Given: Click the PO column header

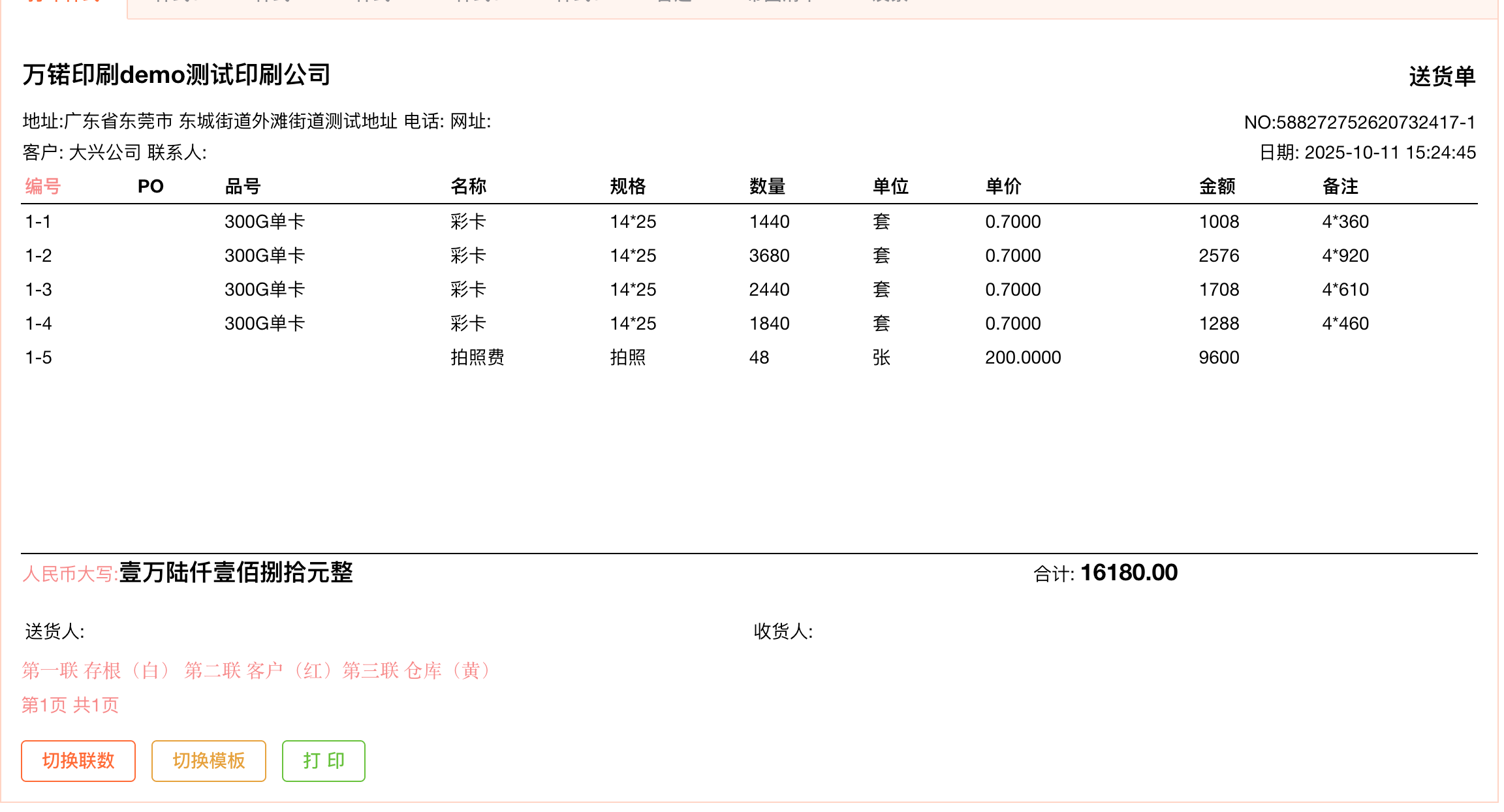Looking at the screenshot, I should coord(150,187).
